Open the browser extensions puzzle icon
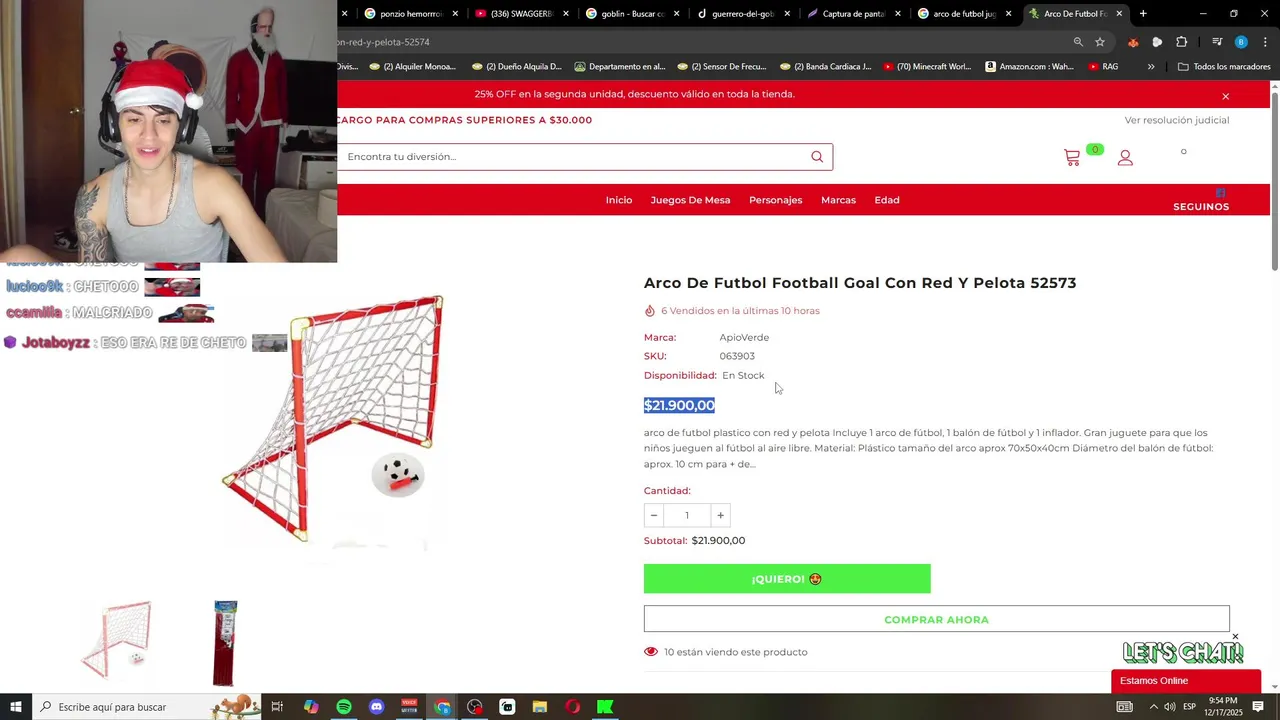The image size is (1280, 720). click(x=1182, y=42)
